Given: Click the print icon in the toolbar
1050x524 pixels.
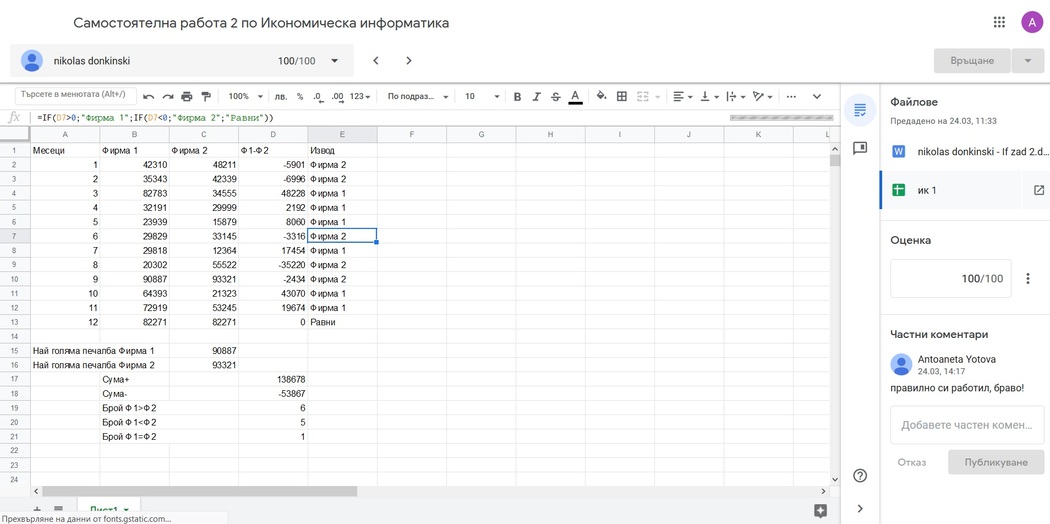Looking at the screenshot, I should coord(187,97).
